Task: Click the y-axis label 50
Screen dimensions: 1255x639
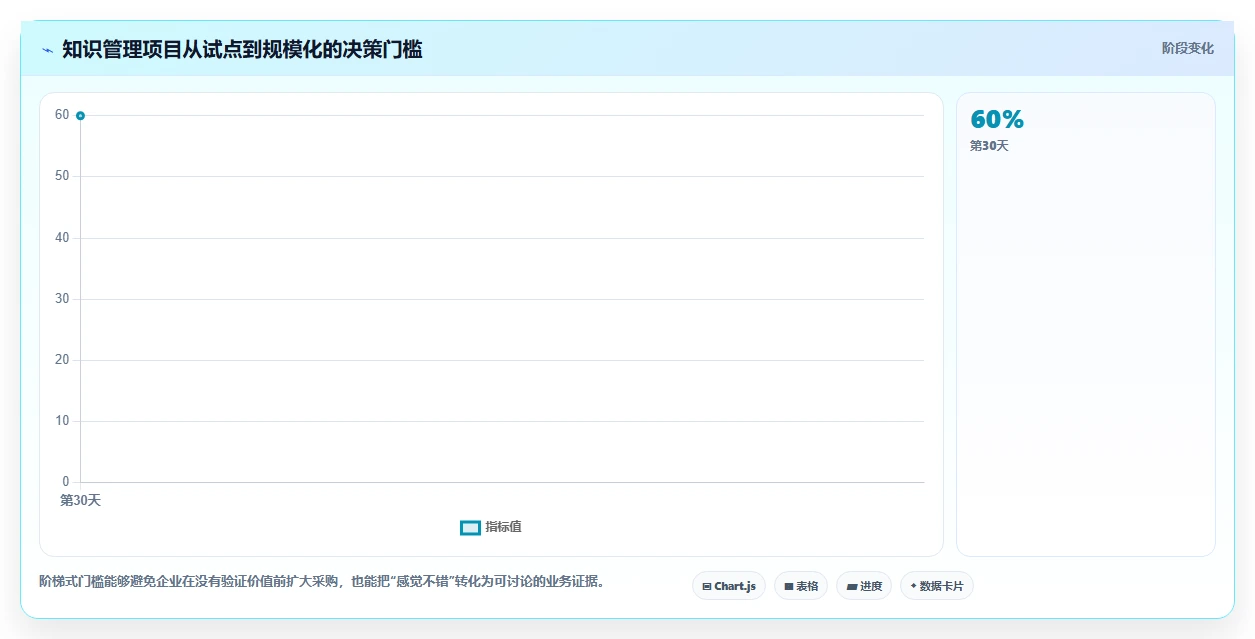Action: 62,176
